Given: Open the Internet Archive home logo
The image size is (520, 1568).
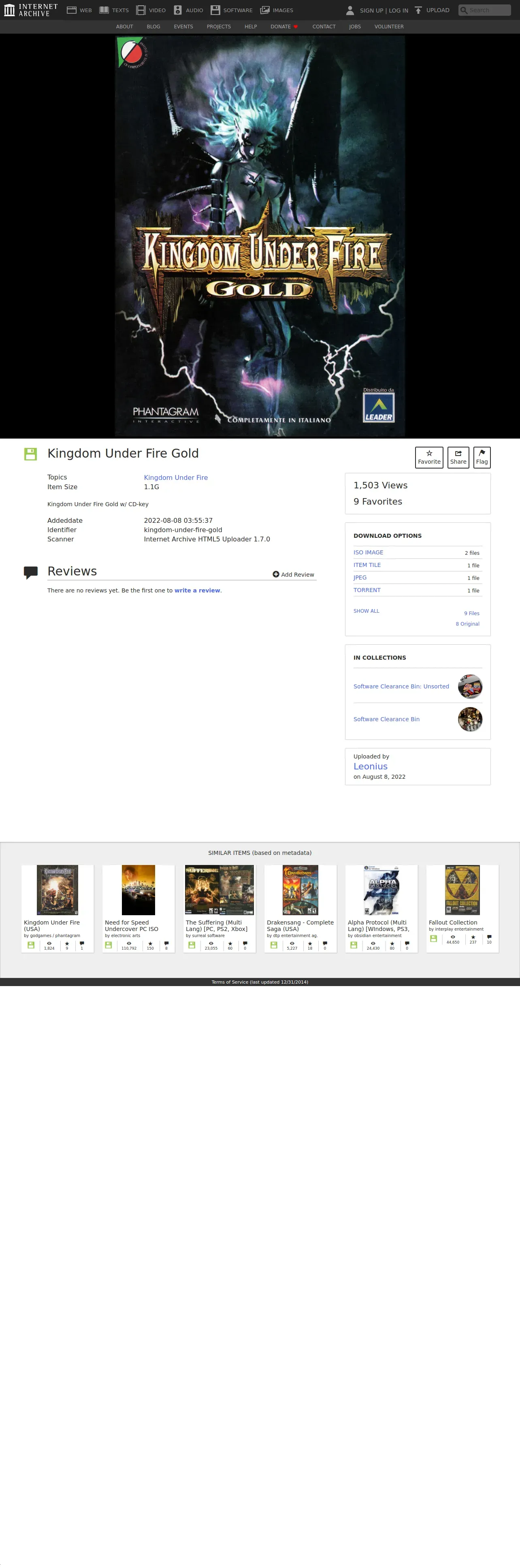Looking at the screenshot, I should point(30,10).
